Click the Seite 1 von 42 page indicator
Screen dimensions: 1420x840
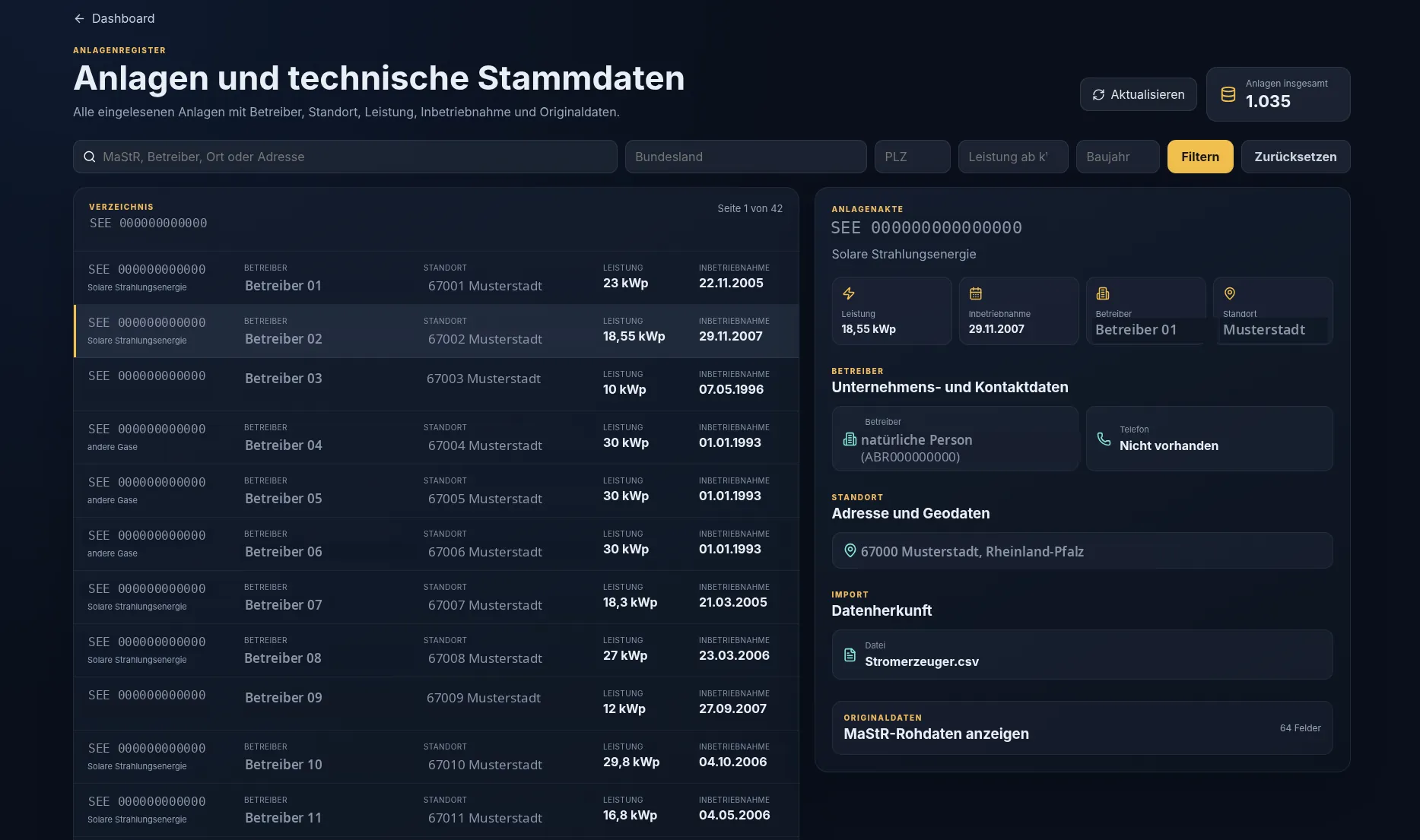coord(750,208)
